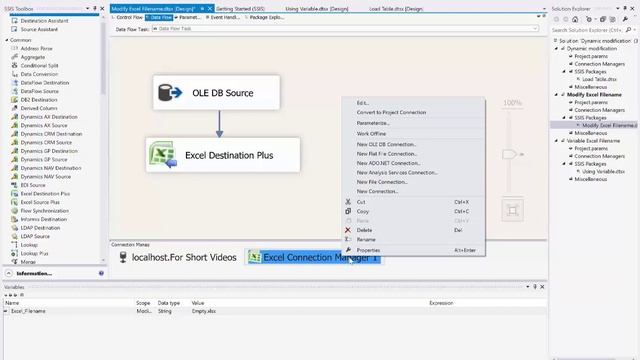640x360 pixels.
Task: Click the search magnifier in Solution Explorer
Action: 628,30
